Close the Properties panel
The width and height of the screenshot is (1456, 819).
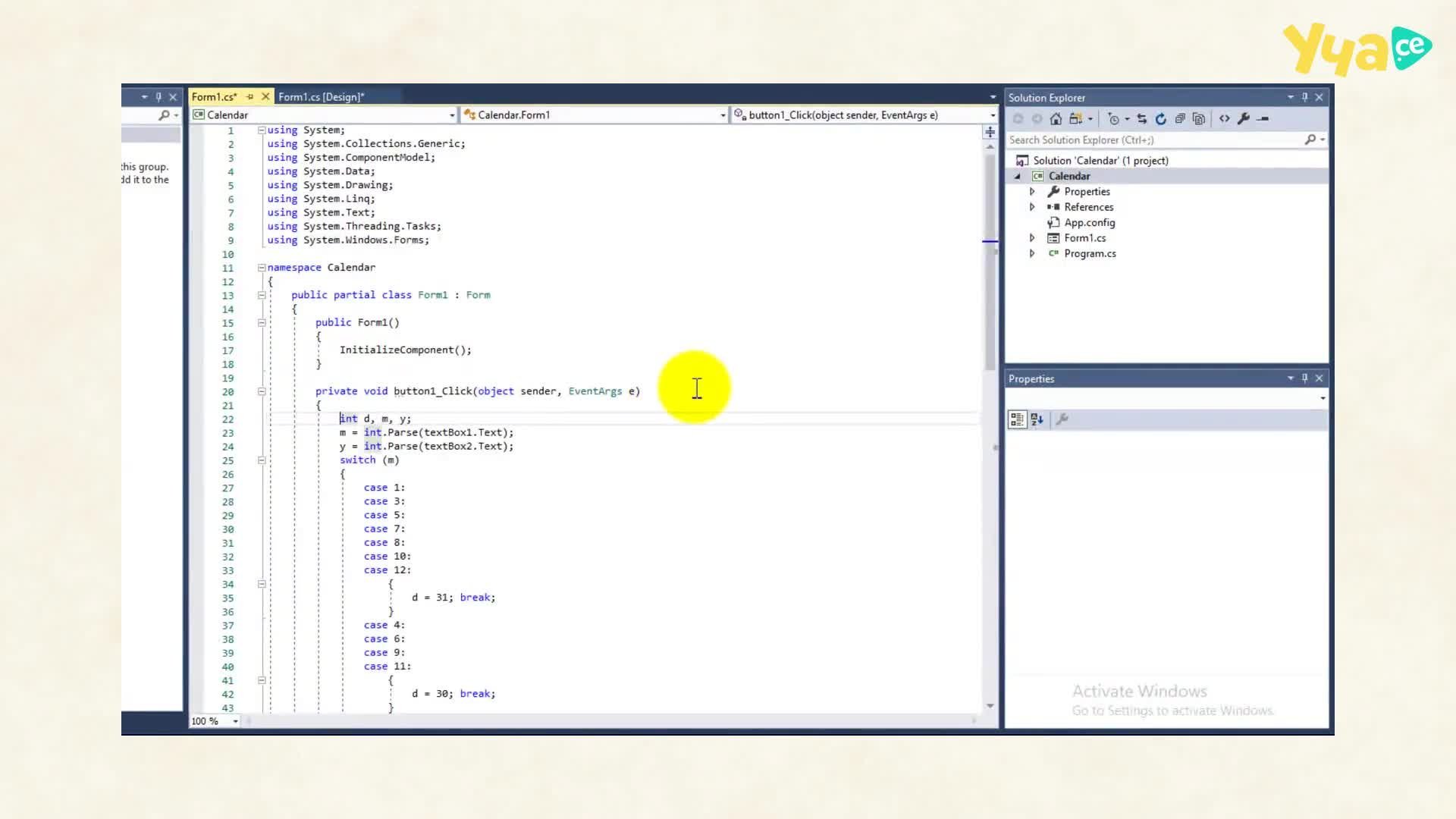[1319, 378]
